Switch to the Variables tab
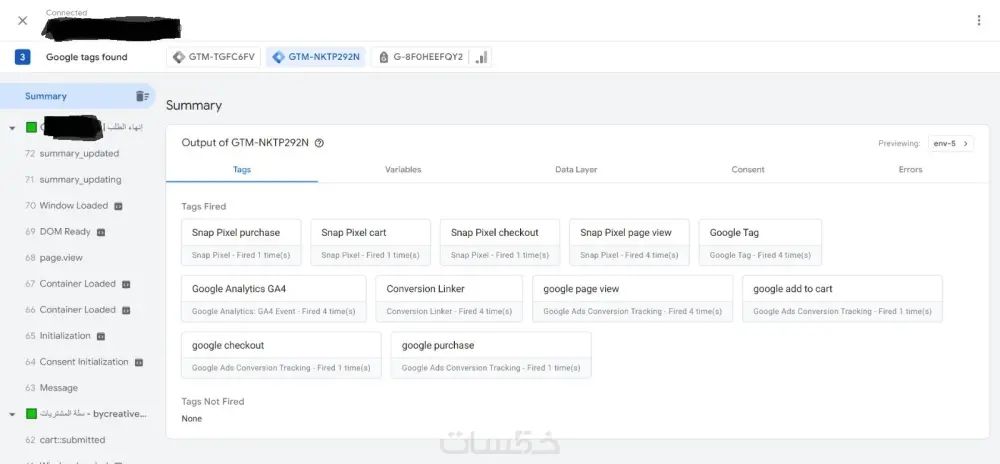The height and width of the screenshot is (464, 1000). 403,170
